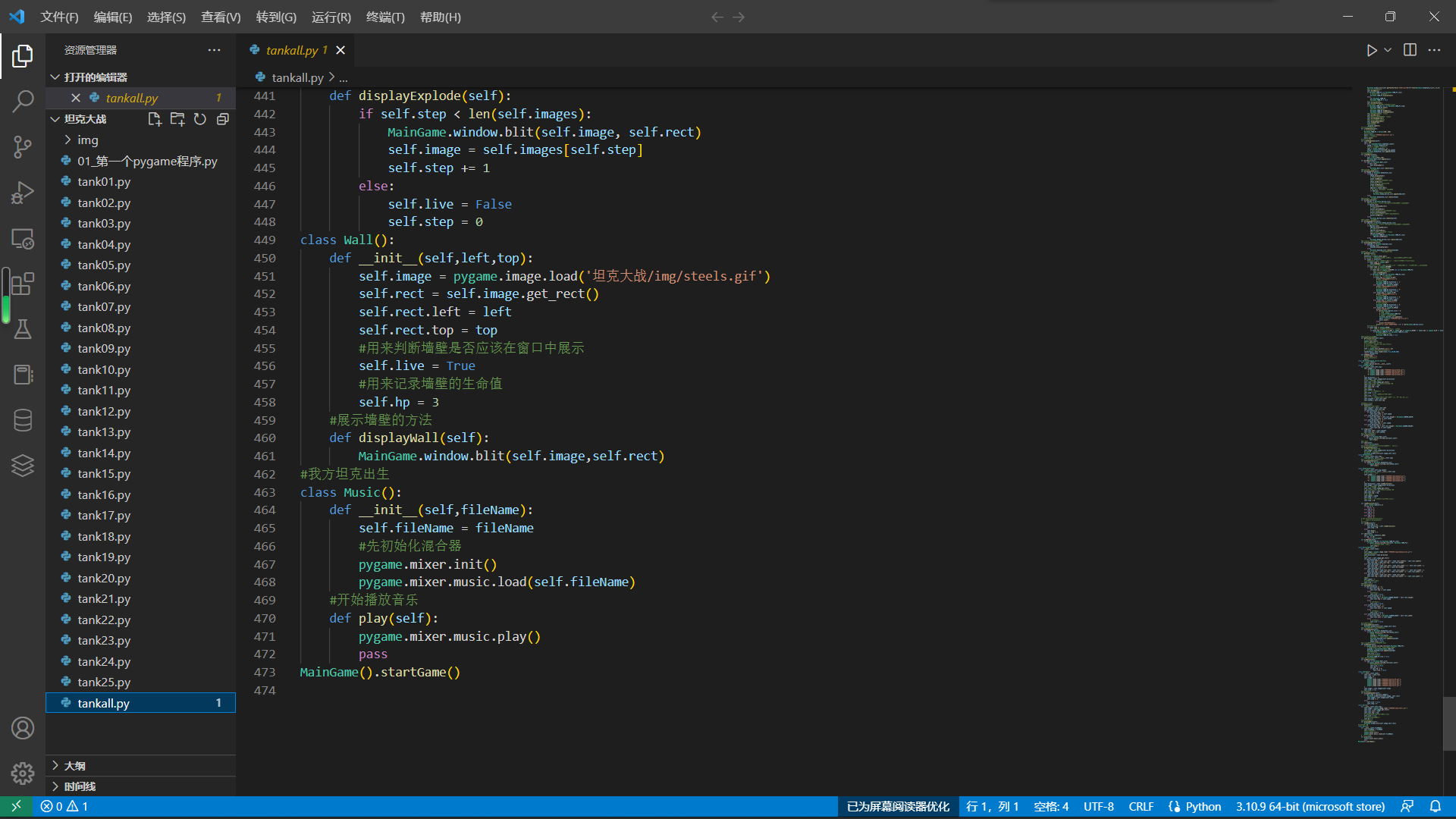1456x819 pixels.
Task: Open 01_第一个pygame程序.py file
Action: tap(141, 161)
